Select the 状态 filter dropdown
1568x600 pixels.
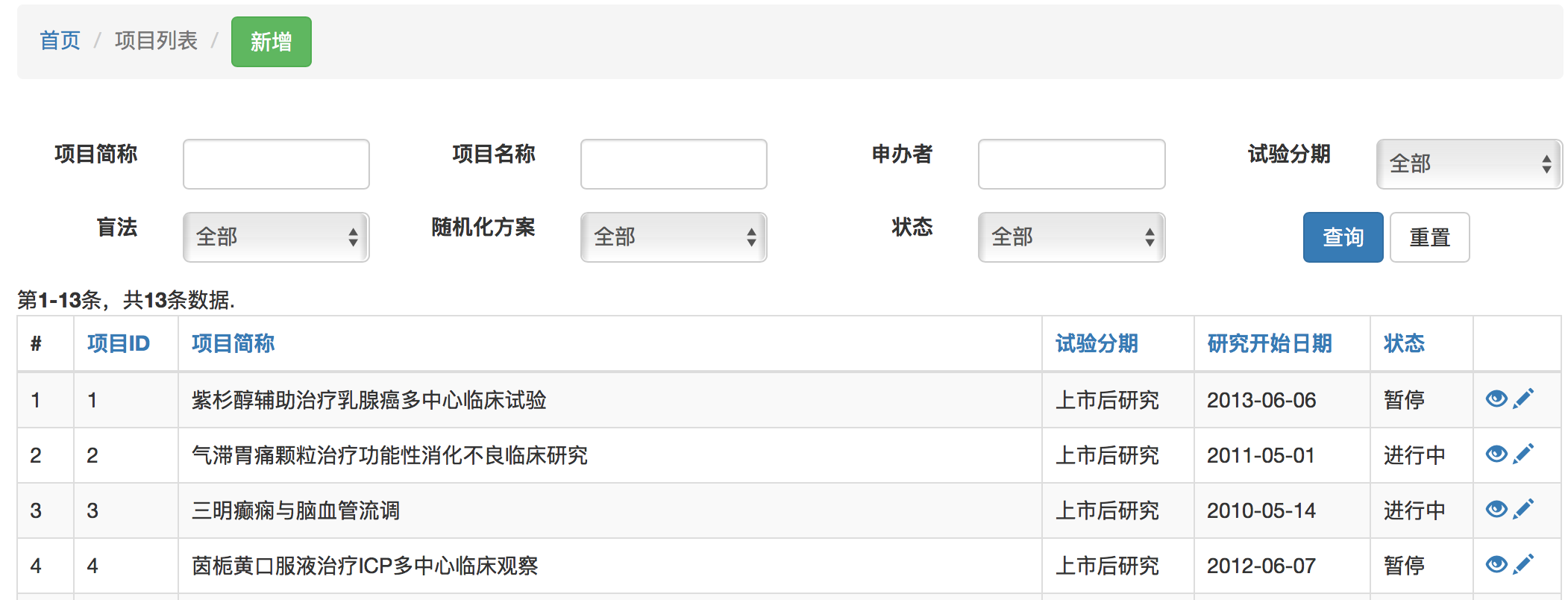click(1070, 237)
